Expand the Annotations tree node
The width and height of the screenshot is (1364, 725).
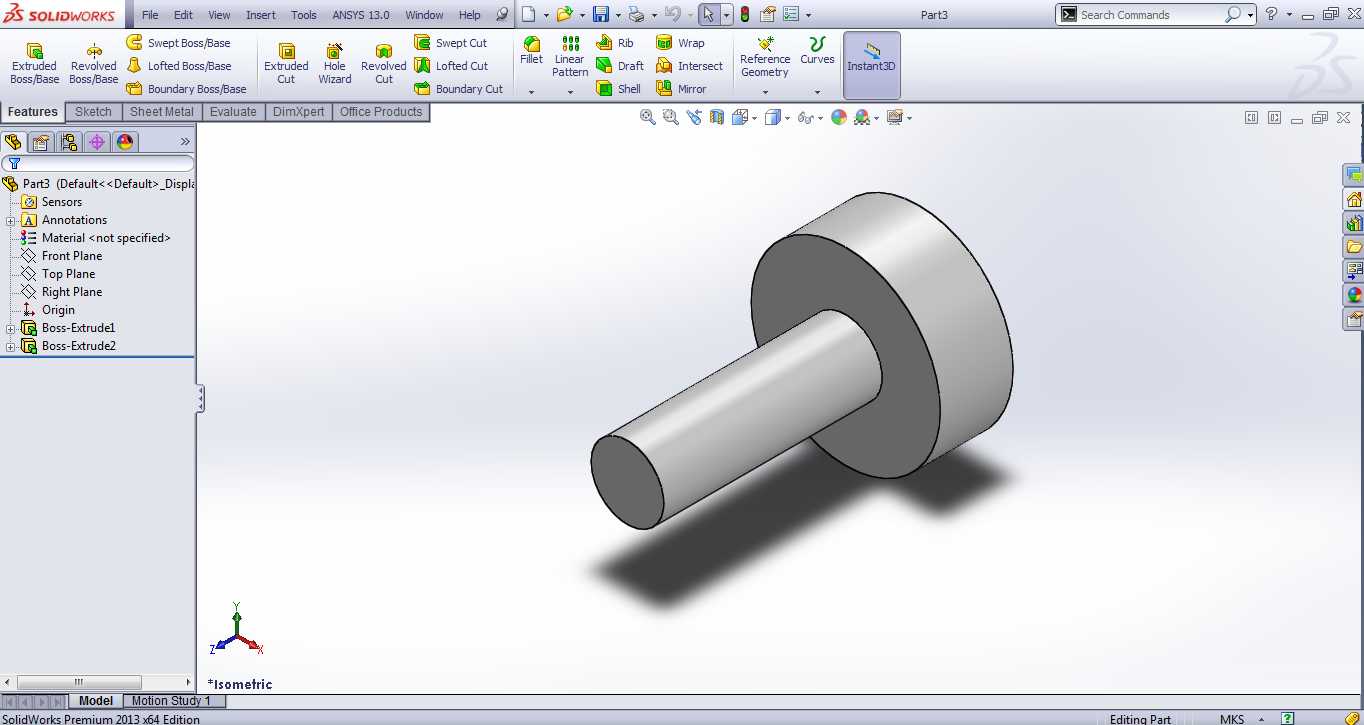[x=10, y=220]
